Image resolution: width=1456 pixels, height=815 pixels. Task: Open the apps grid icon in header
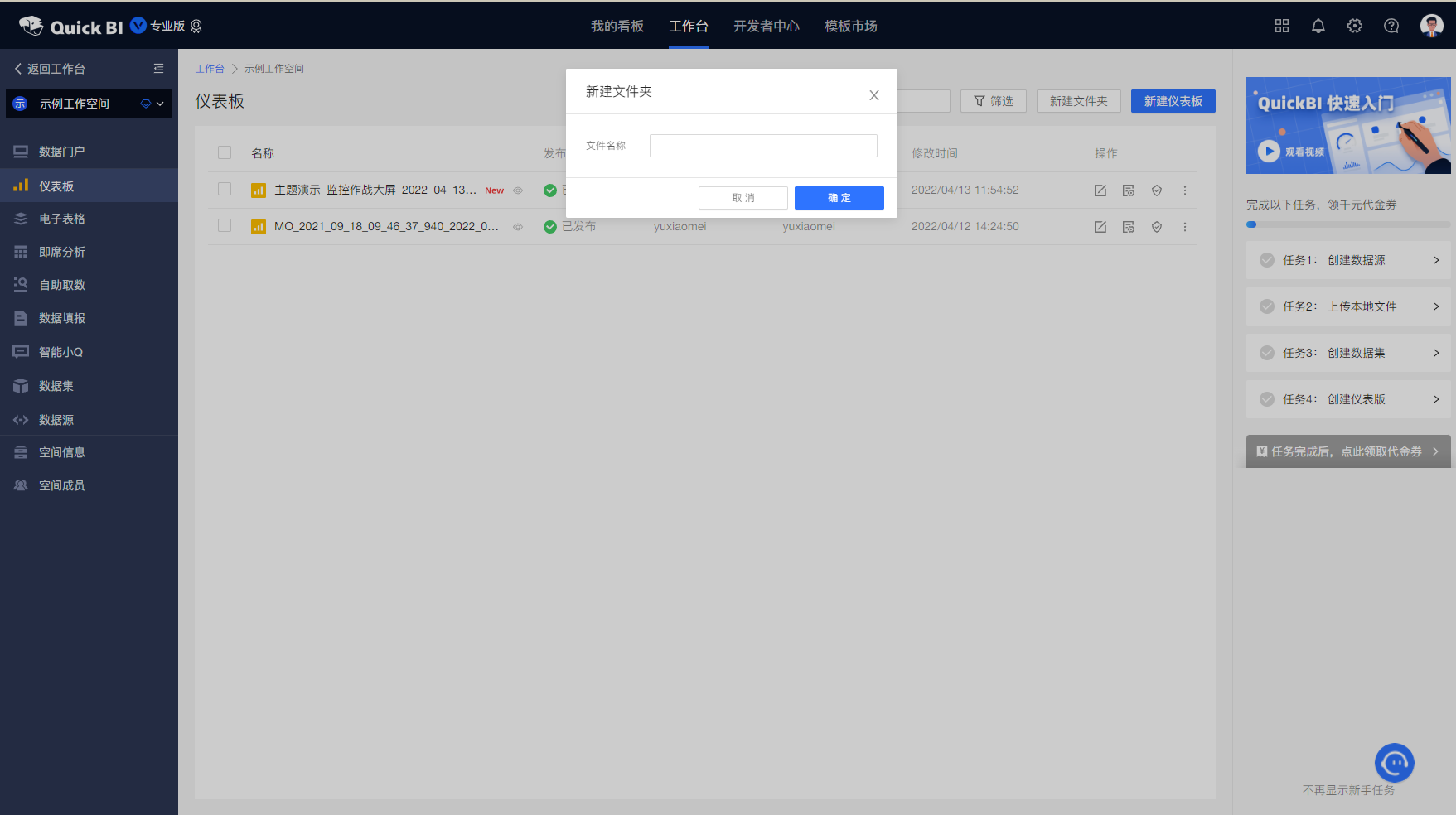tap(1281, 26)
